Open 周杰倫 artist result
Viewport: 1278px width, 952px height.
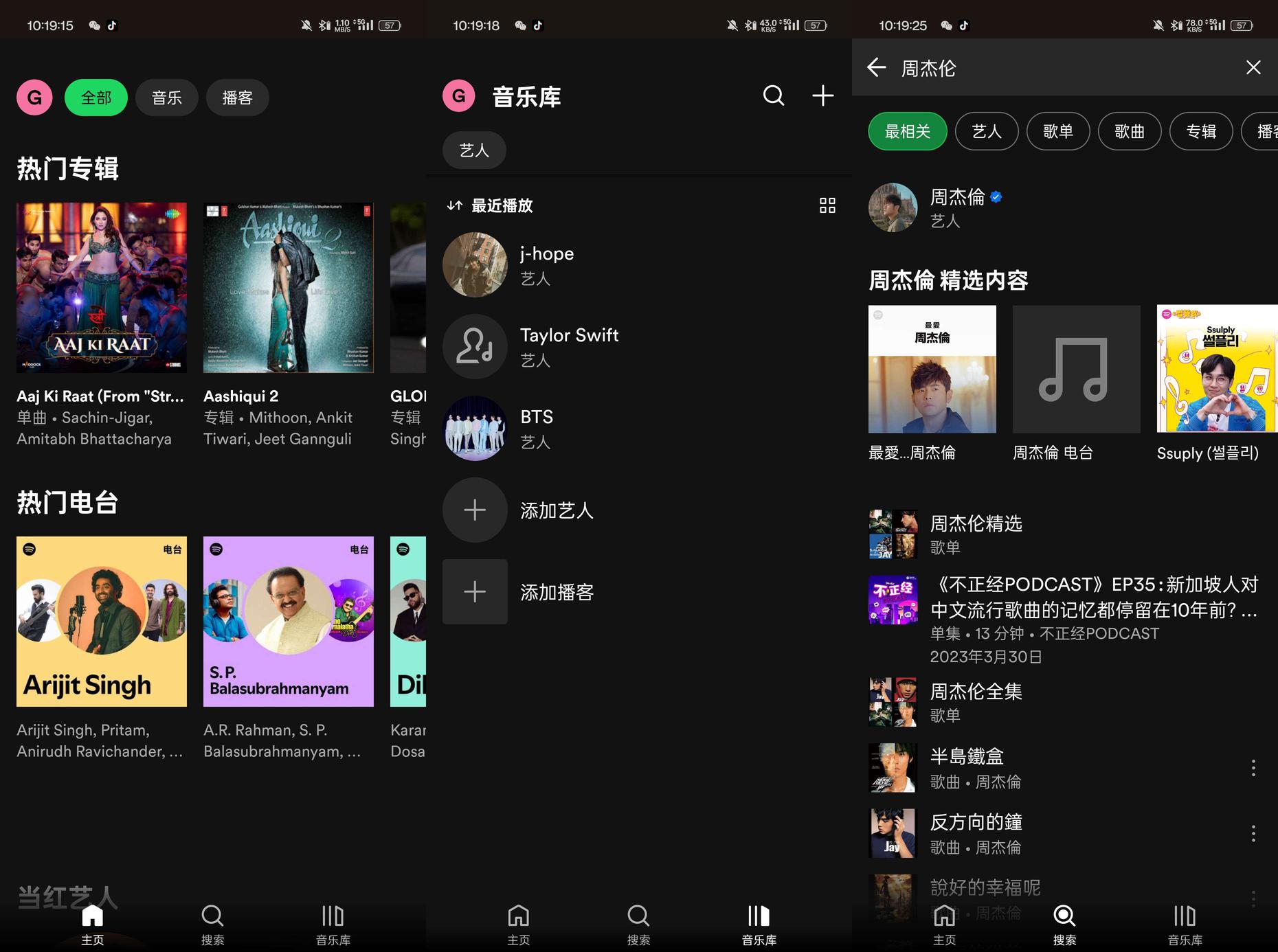coord(1065,207)
